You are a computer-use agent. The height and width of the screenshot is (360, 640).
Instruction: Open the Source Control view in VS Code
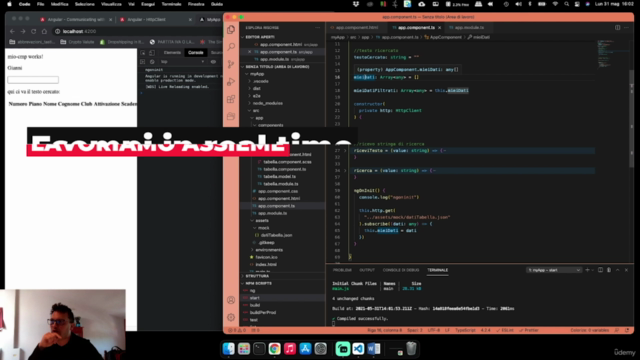click(231, 64)
